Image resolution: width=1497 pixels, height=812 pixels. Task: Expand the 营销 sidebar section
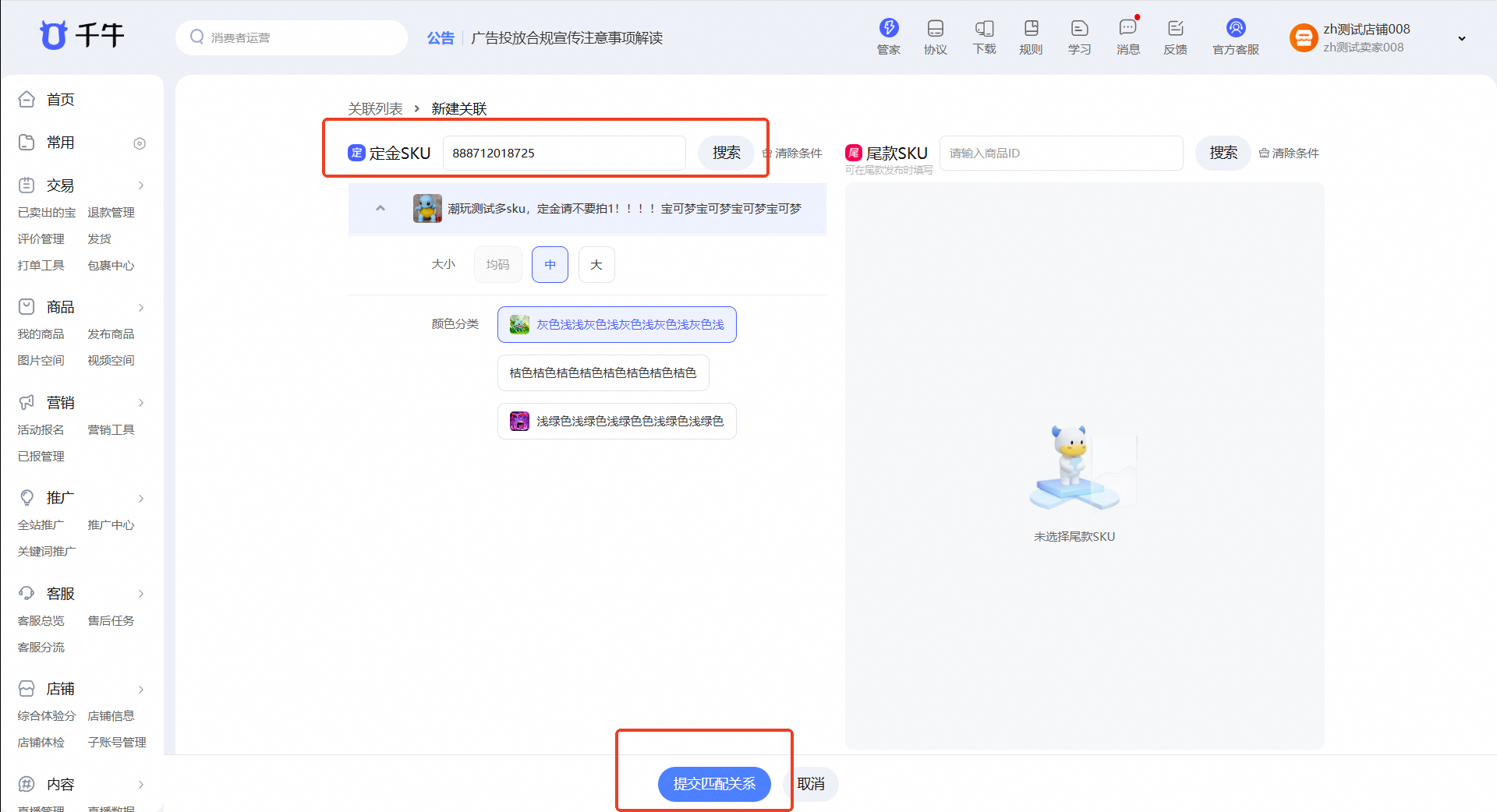click(x=141, y=403)
